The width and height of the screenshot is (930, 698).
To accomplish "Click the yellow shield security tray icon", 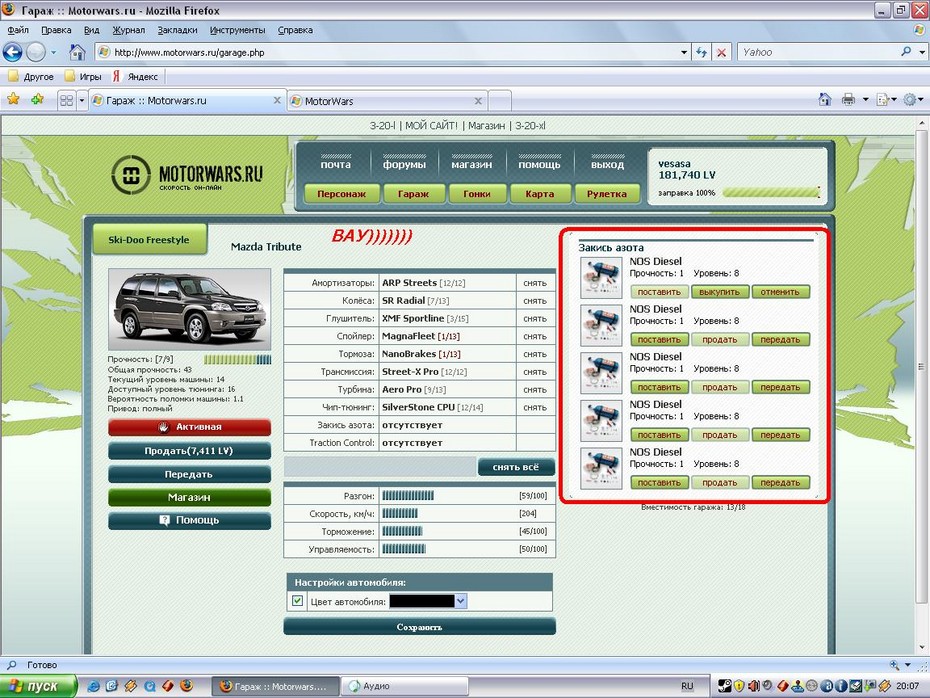I will click(739, 686).
